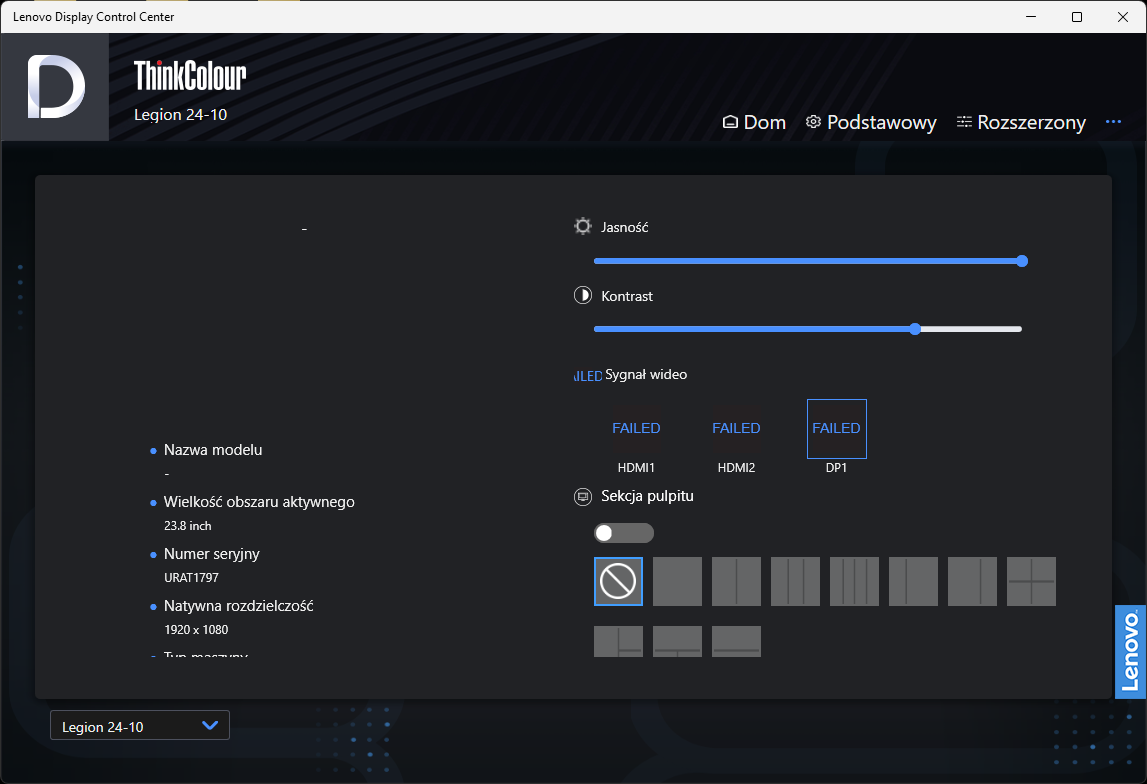This screenshot has width=1147, height=784.
Task: Pick the narrow-left wide-right column layout
Action: 913,581
